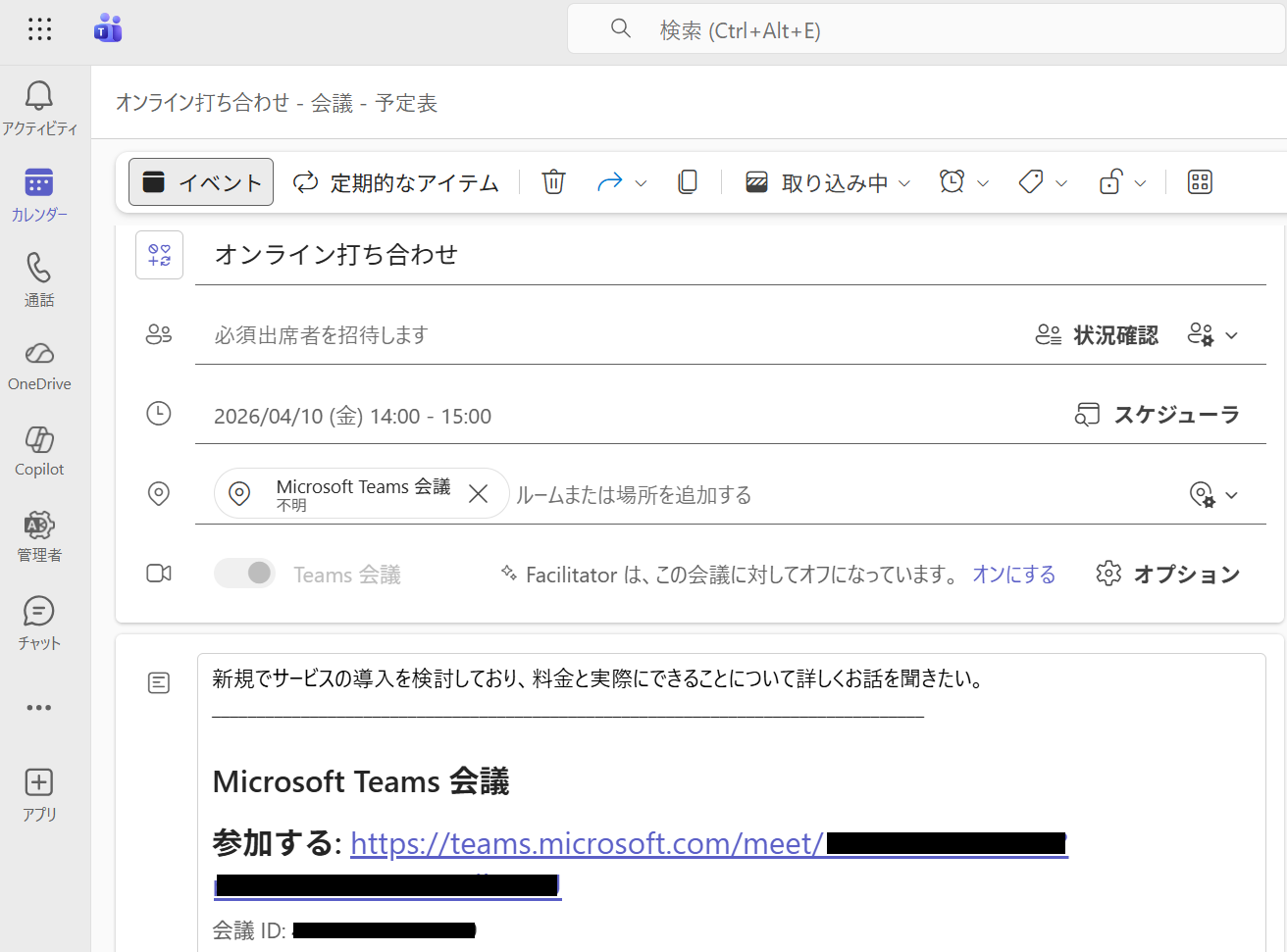1287x952 pixels.
Task: Expand the category tag dropdown chevron
Action: pyautogui.click(x=1061, y=183)
